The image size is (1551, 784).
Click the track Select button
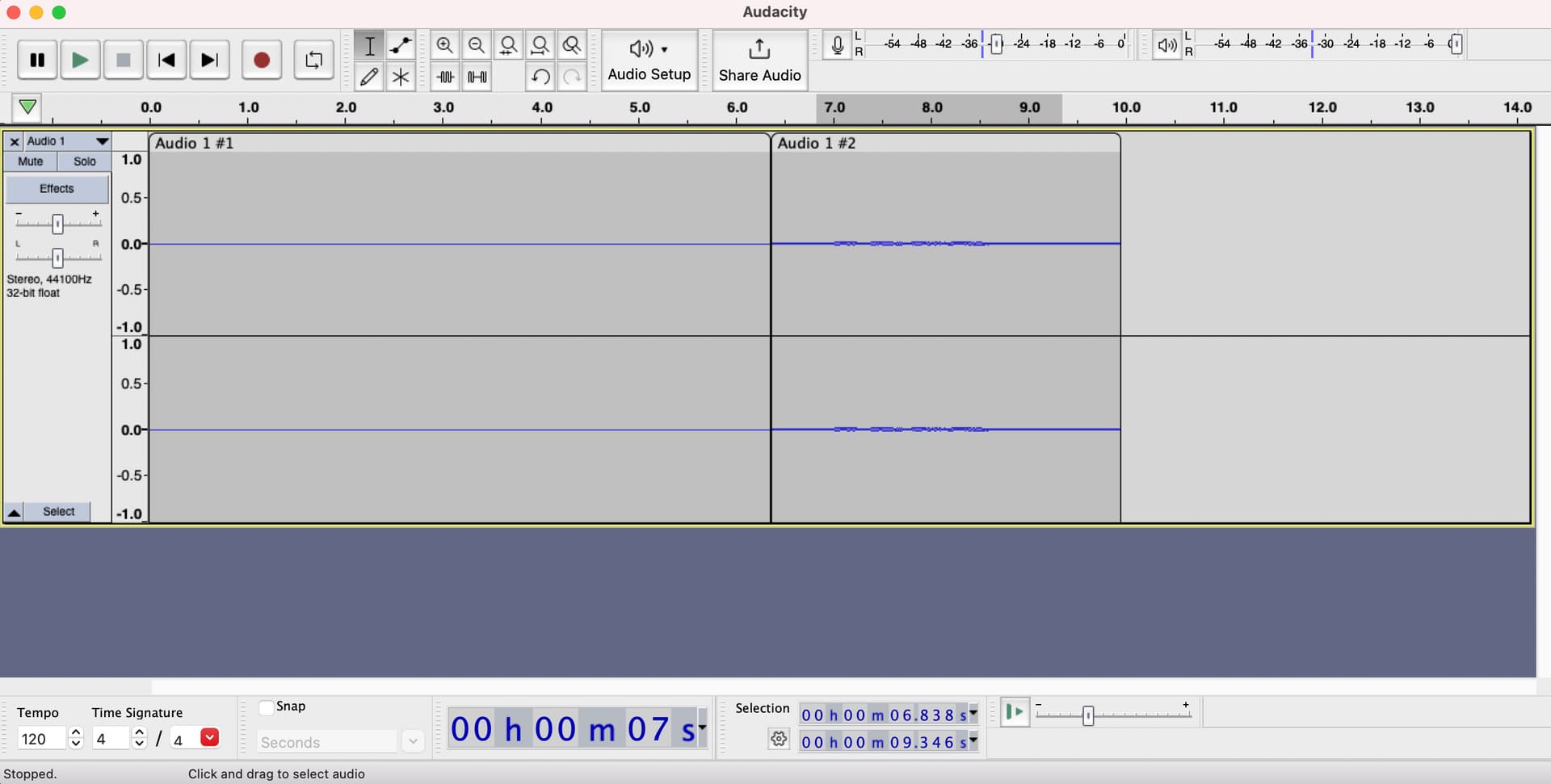tap(58, 512)
